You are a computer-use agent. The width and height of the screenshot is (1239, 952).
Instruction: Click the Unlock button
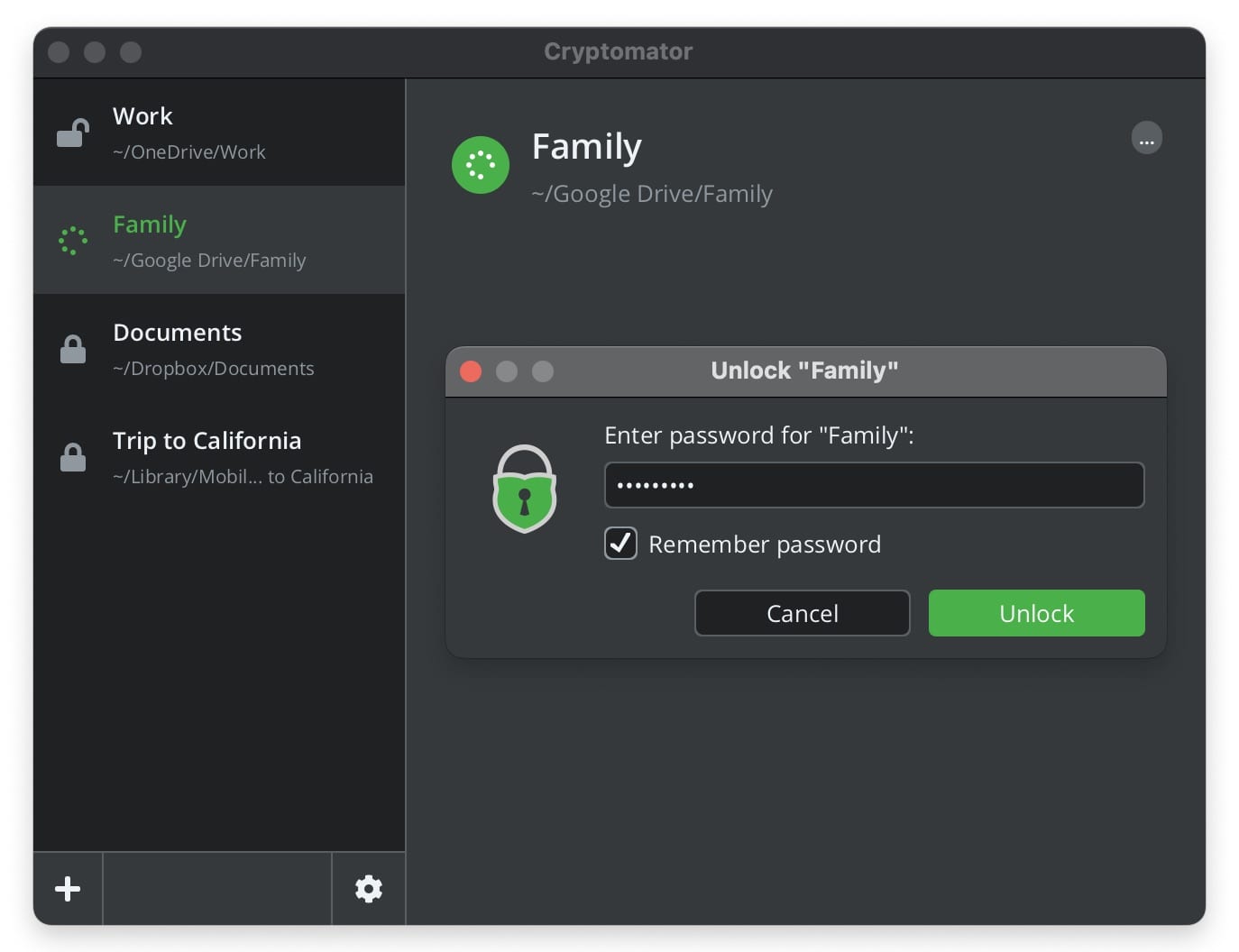coord(1036,613)
